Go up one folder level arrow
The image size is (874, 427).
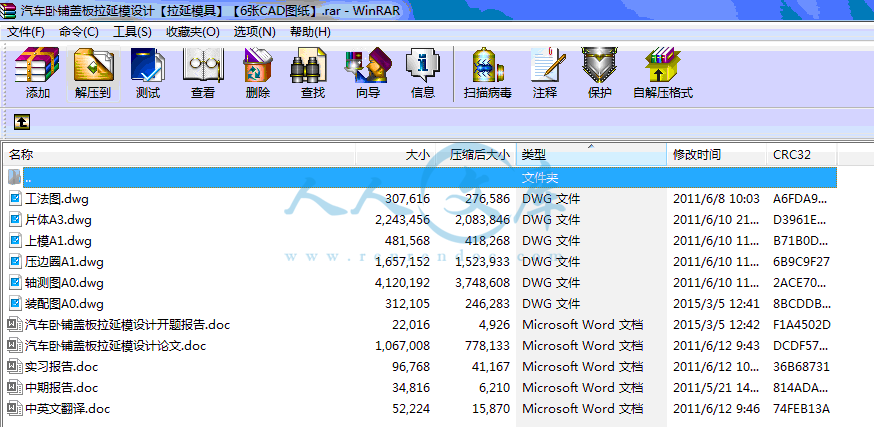pos(22,122)
